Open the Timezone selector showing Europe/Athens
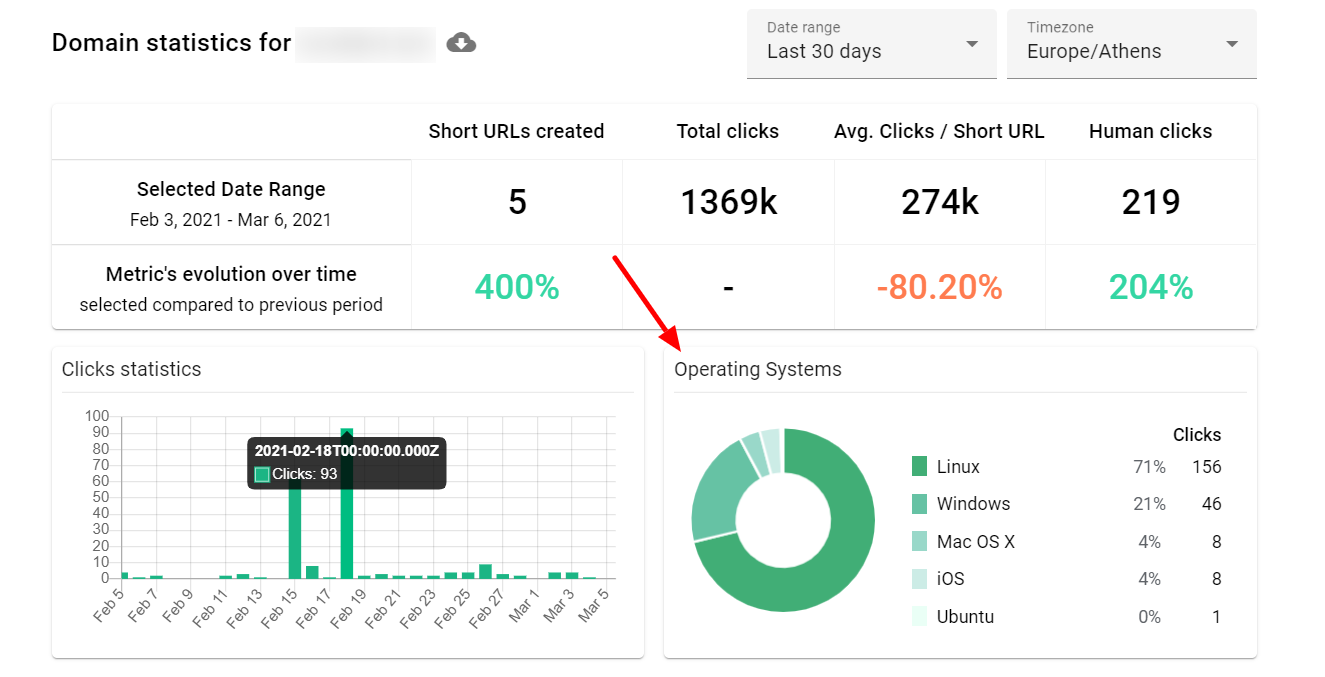Image resolution: width=1325 pixels, height=677 pixels. (x=1131, y=44)
